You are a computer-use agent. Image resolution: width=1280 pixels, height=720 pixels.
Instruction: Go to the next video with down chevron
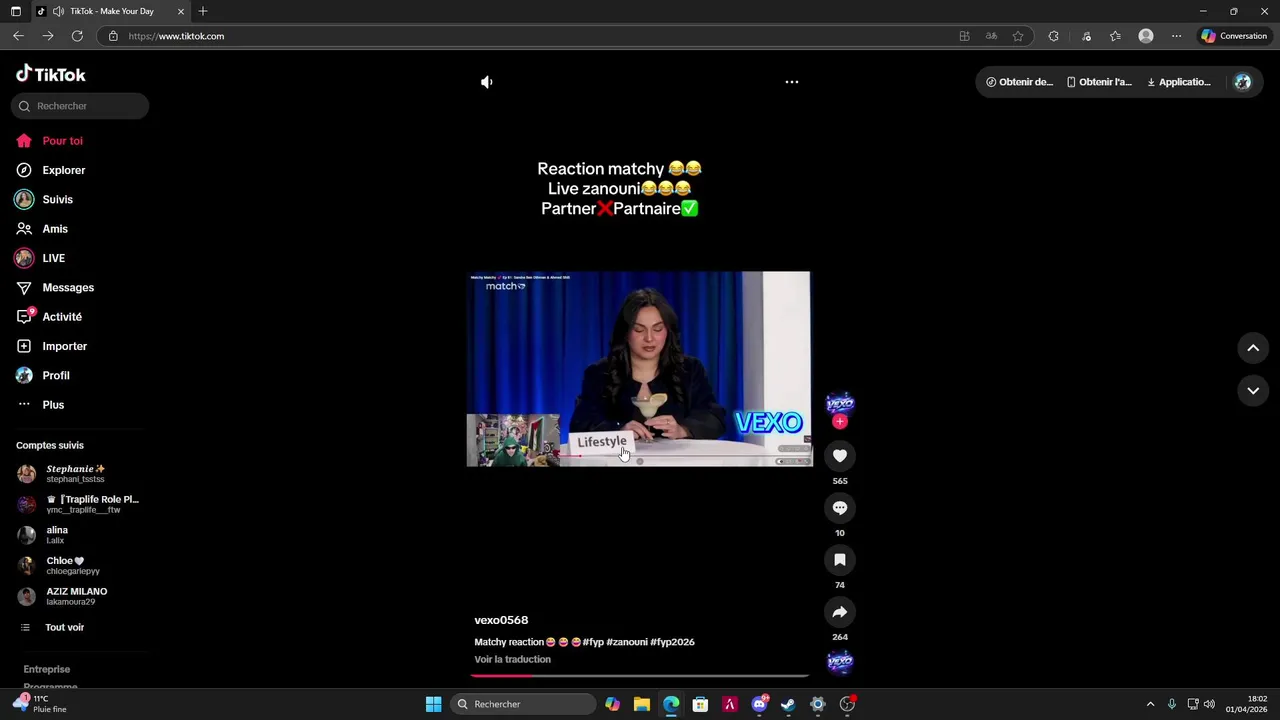click(1253, 391)
